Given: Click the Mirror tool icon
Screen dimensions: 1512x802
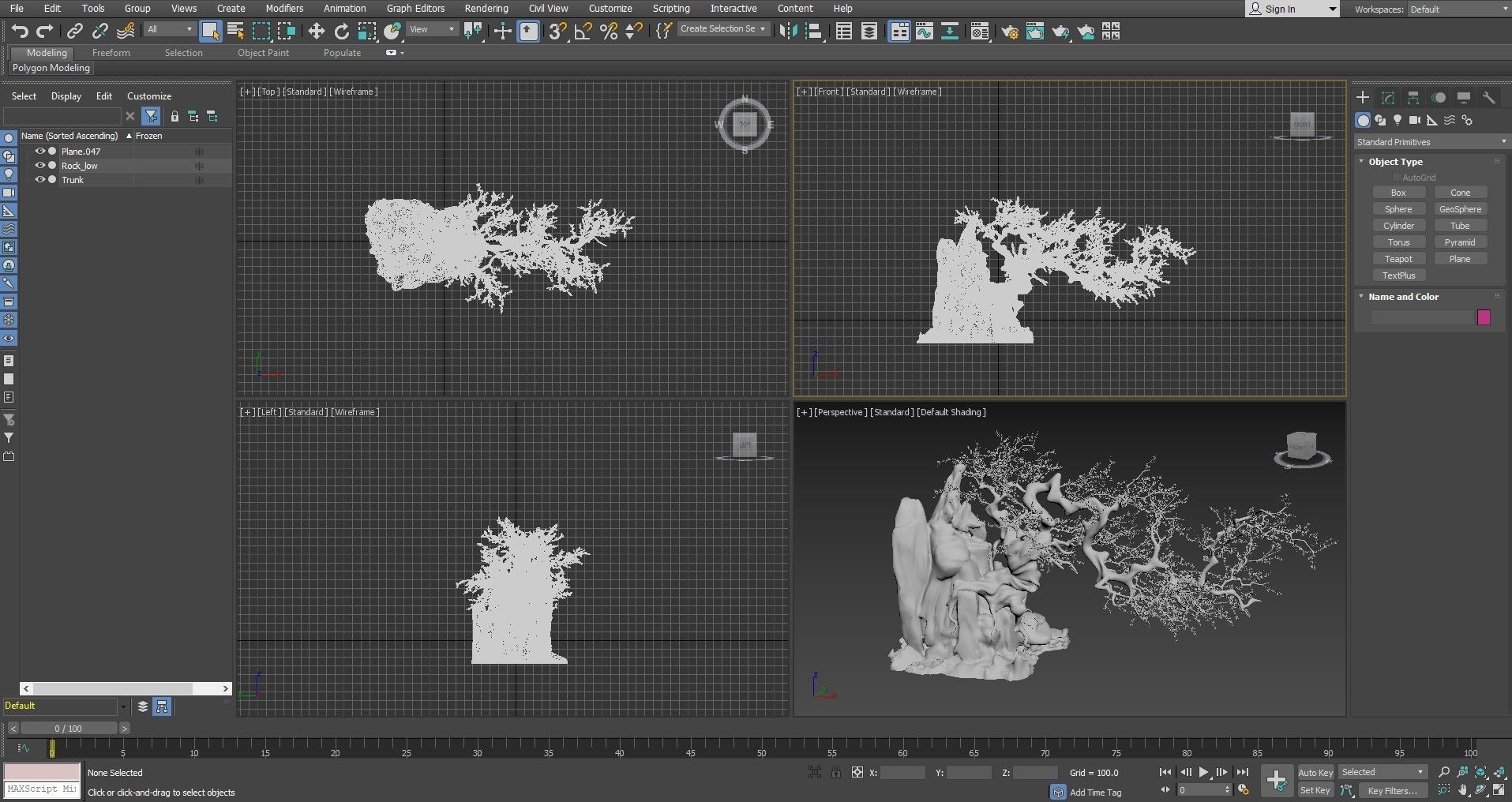Looking at the screenshot, I should tap(788, 31).
